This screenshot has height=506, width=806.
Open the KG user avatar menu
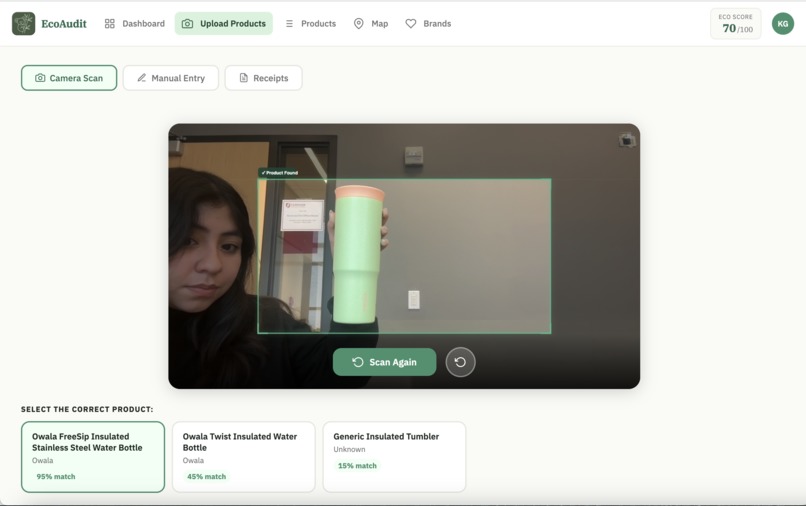782,24
